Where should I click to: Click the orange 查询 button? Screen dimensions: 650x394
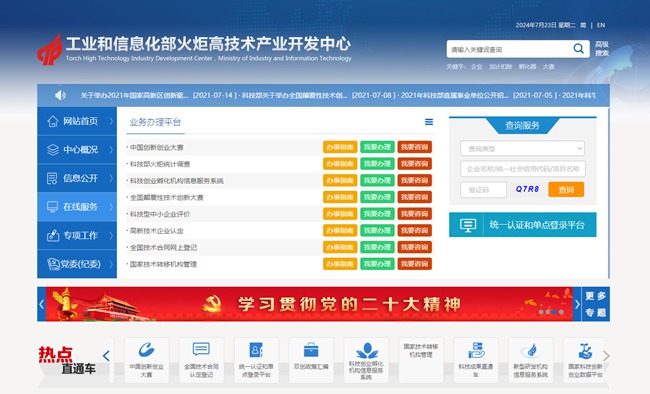tap(566, 190)
